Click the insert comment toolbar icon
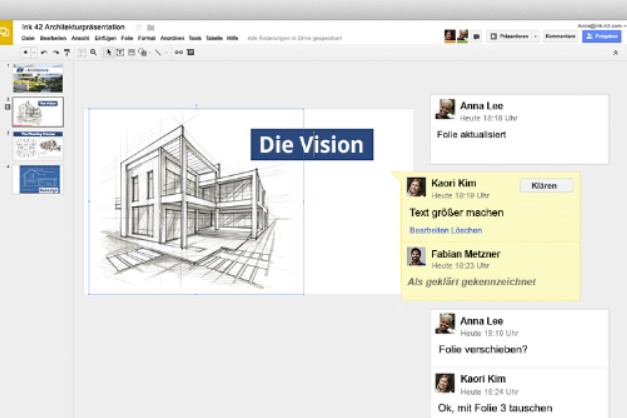The image size is (627, 418). pos(191,52)
